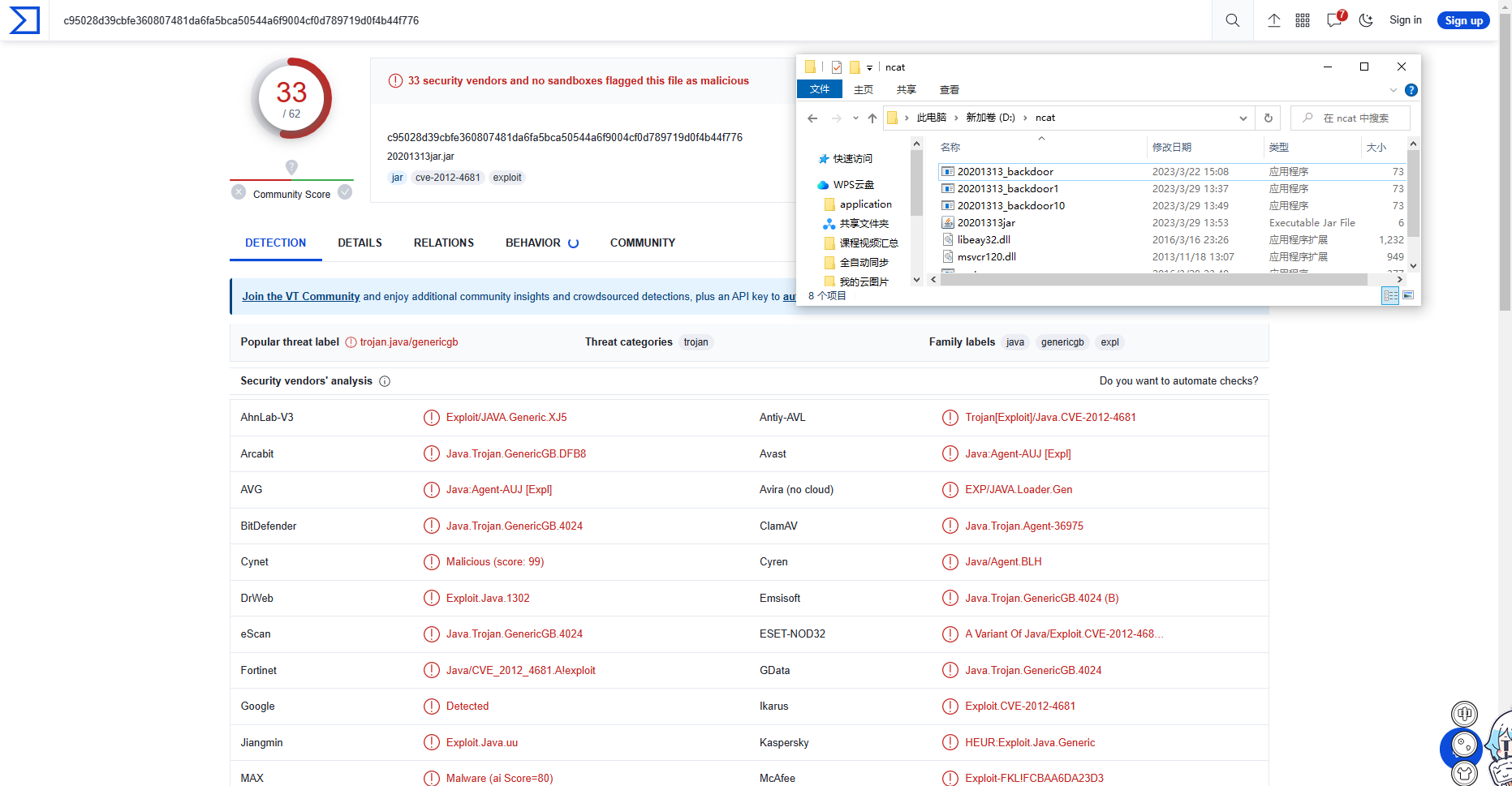Expand the Explorer ribbon chevron
The height and width of the screenshot is (786, 1512).
(1394, 90)
